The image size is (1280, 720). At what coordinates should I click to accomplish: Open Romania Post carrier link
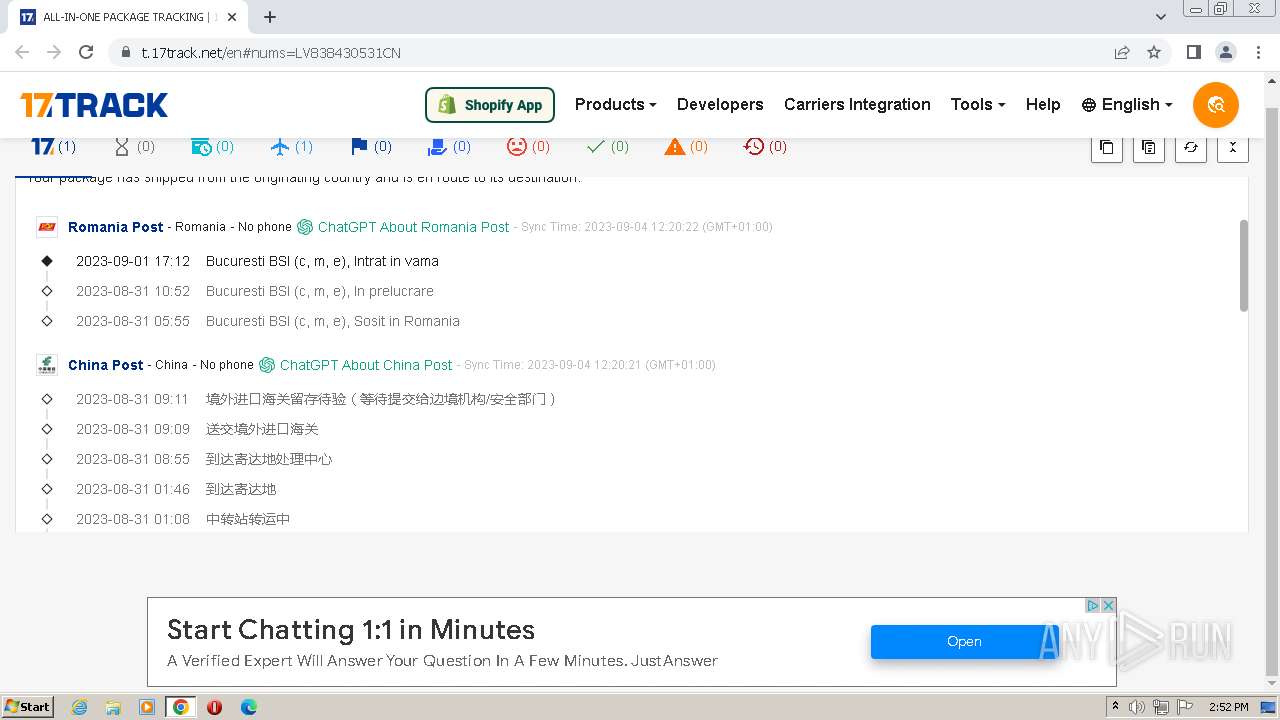(116, 227)
